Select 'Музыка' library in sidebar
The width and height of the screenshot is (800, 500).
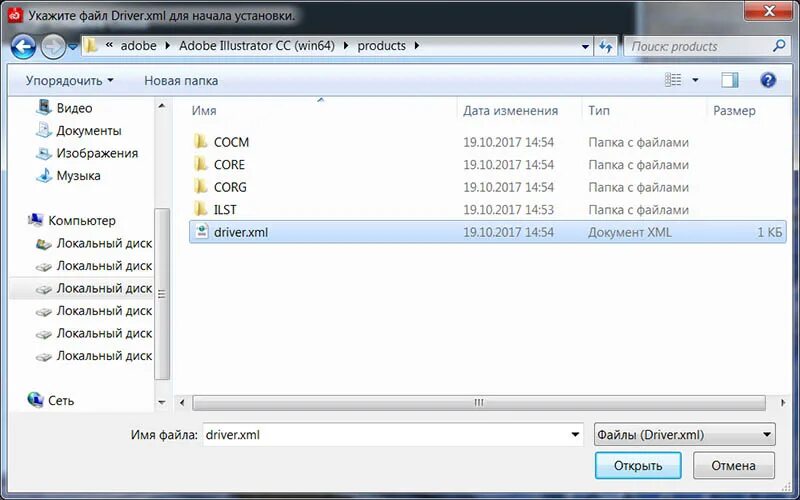click(78, 176)
